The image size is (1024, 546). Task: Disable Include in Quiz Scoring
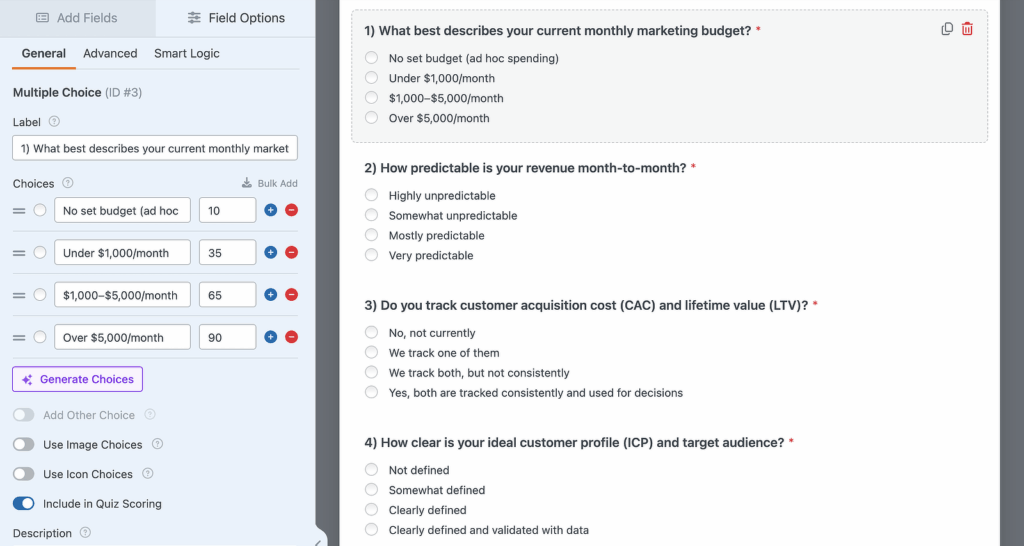click(x=24, y=504)
